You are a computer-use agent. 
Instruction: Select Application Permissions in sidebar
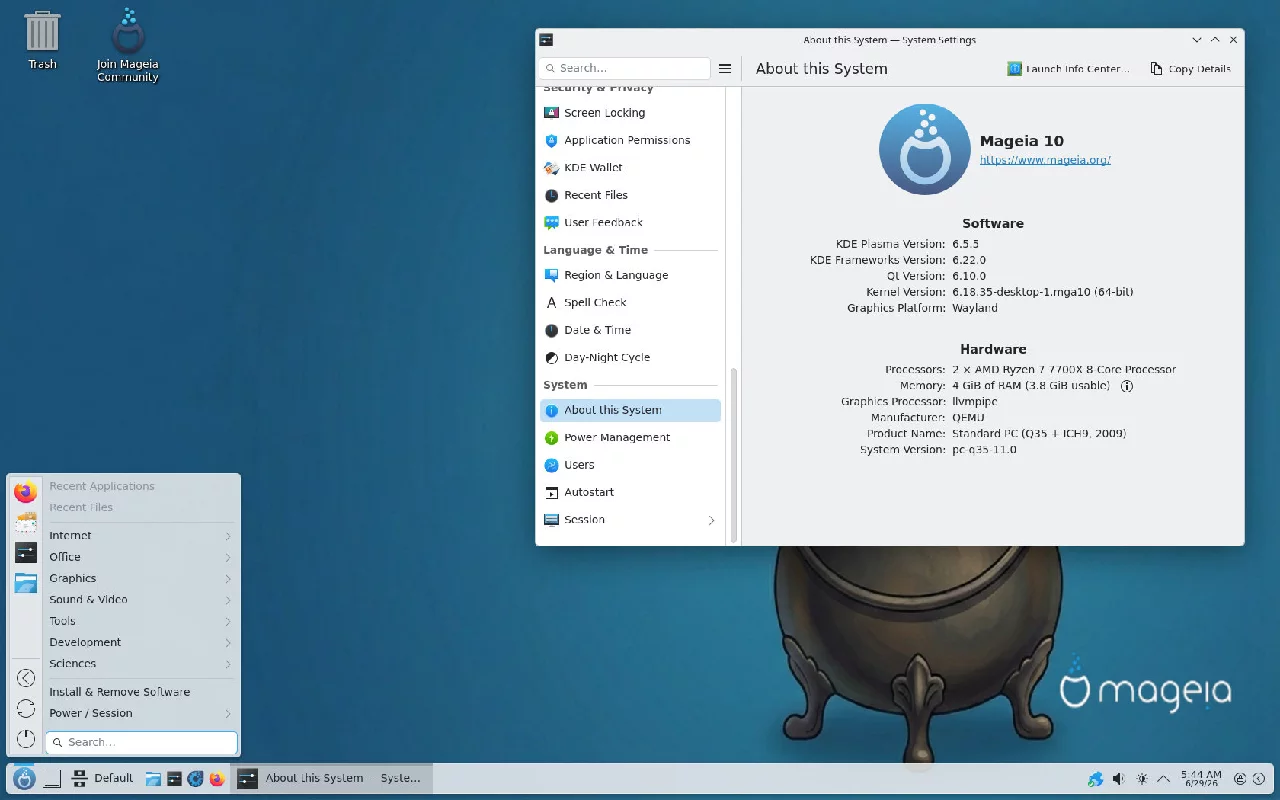630,140
